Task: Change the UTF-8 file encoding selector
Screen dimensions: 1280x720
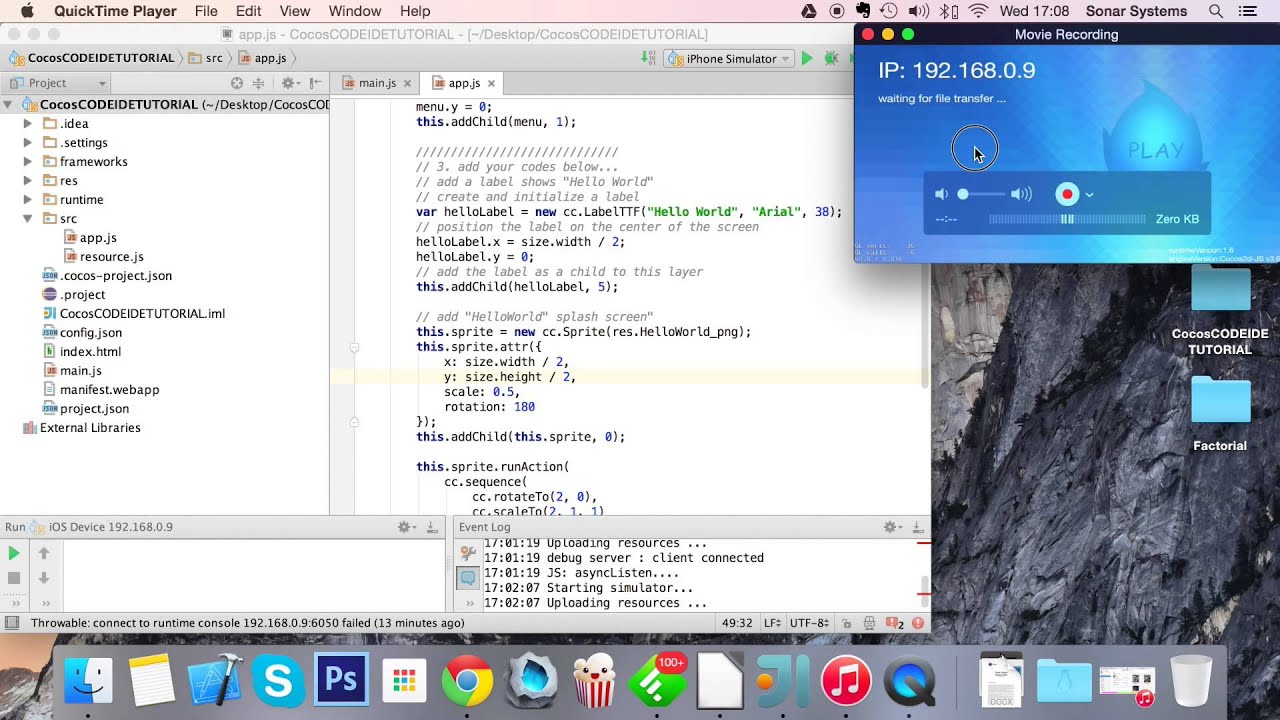Action: tap(808, 623)
